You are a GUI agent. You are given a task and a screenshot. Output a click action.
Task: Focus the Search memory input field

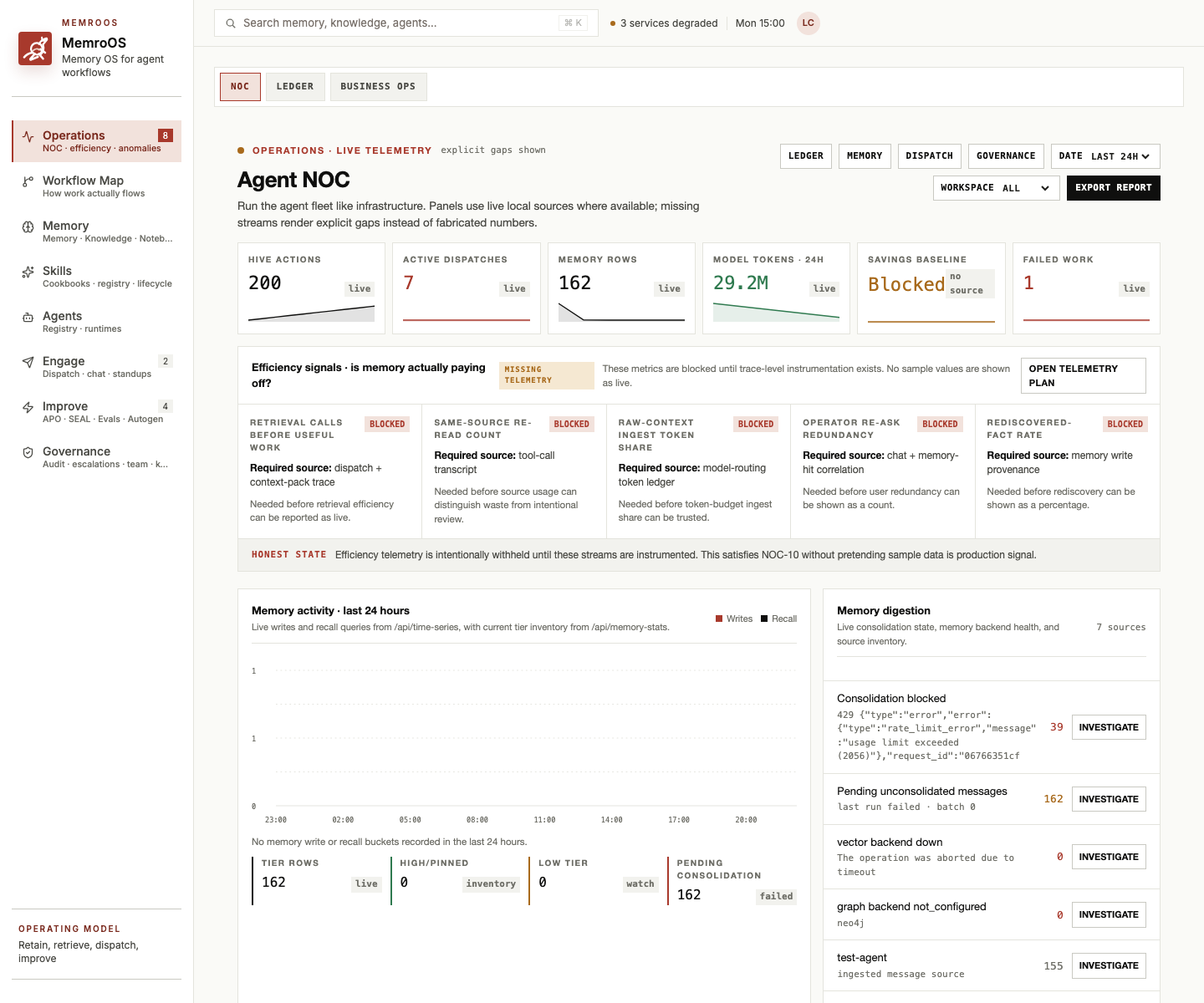click(406, 23)
